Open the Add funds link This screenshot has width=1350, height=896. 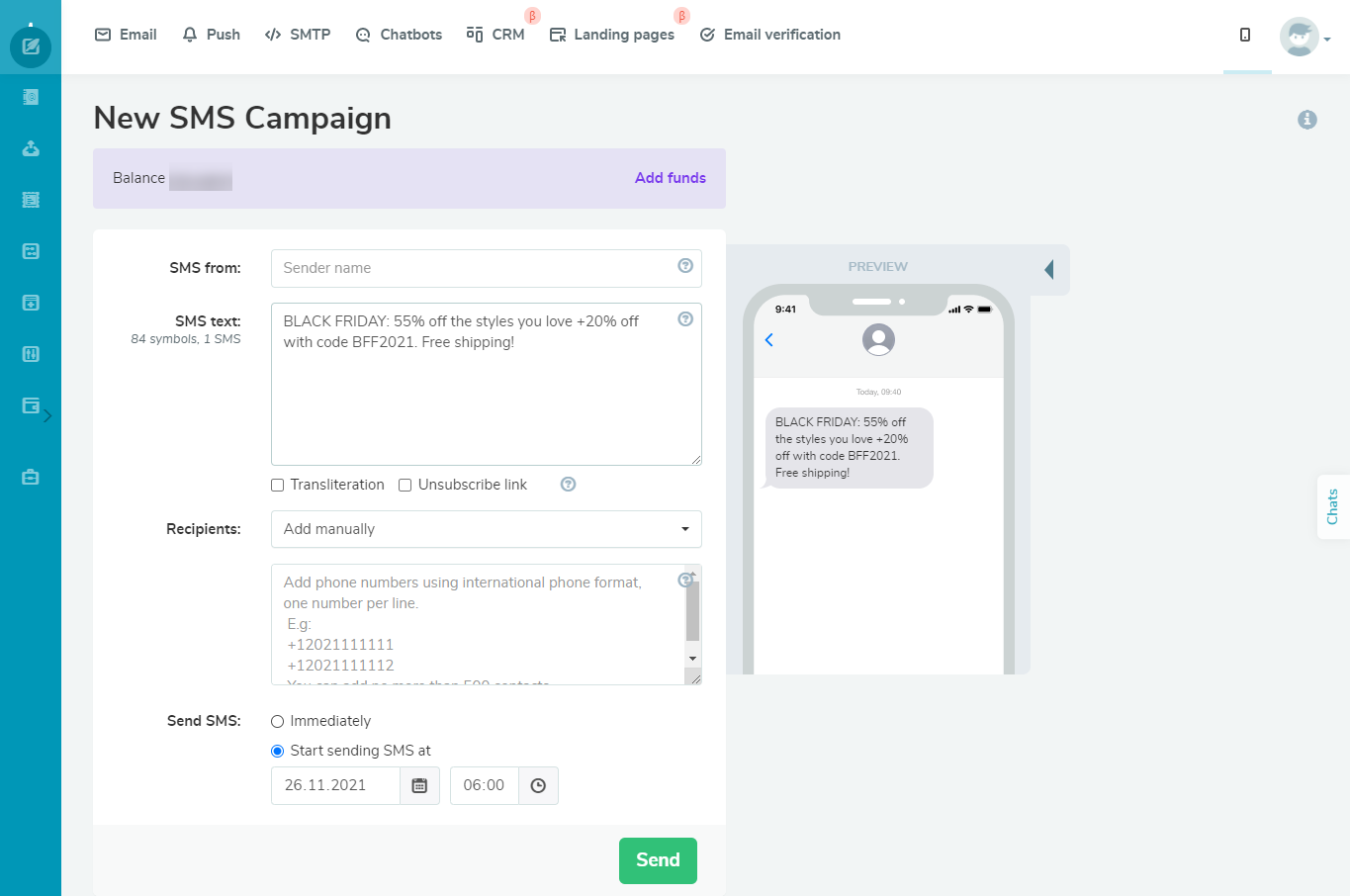point(670,178)
